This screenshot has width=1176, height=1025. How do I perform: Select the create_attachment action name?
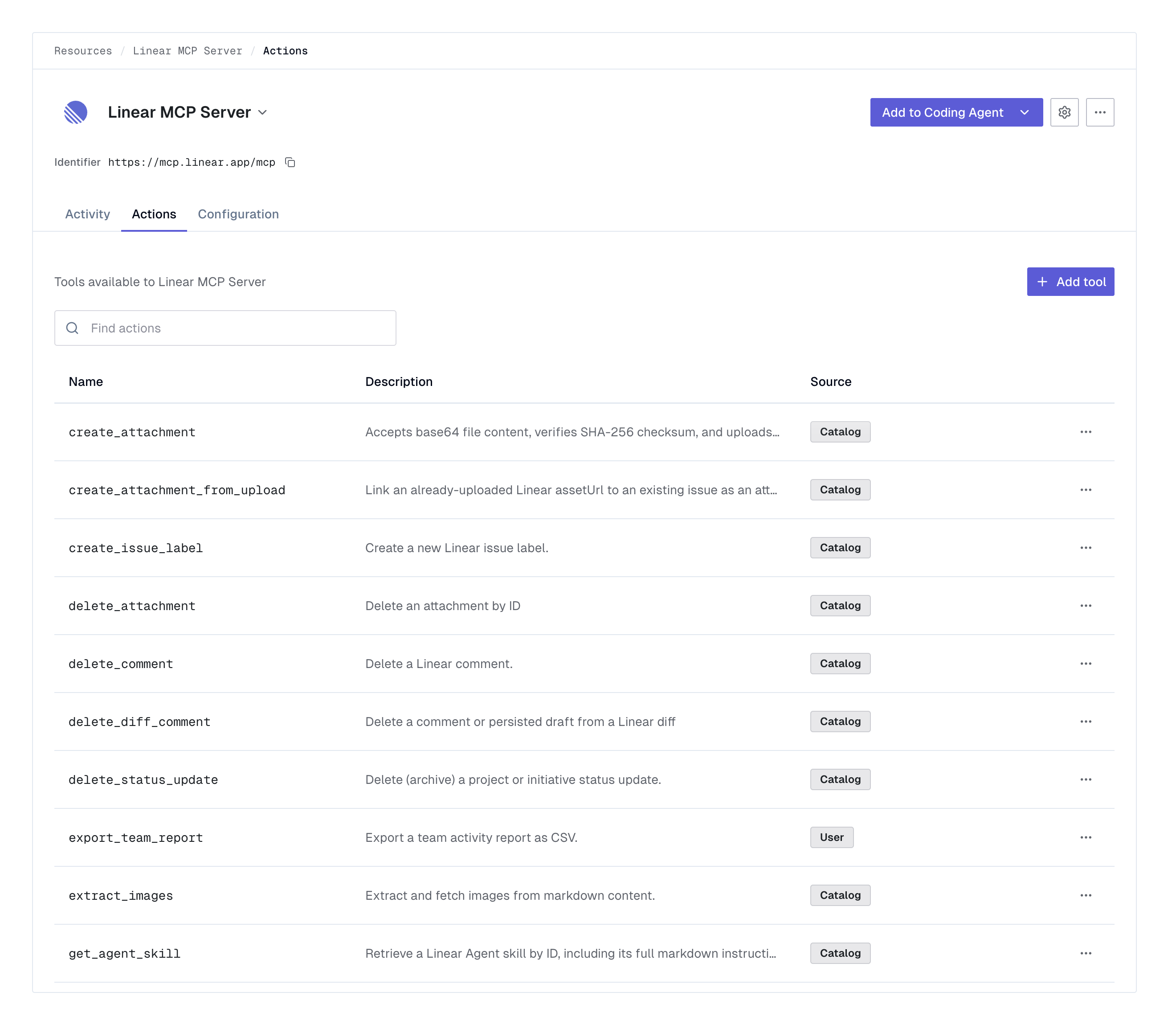132,432
